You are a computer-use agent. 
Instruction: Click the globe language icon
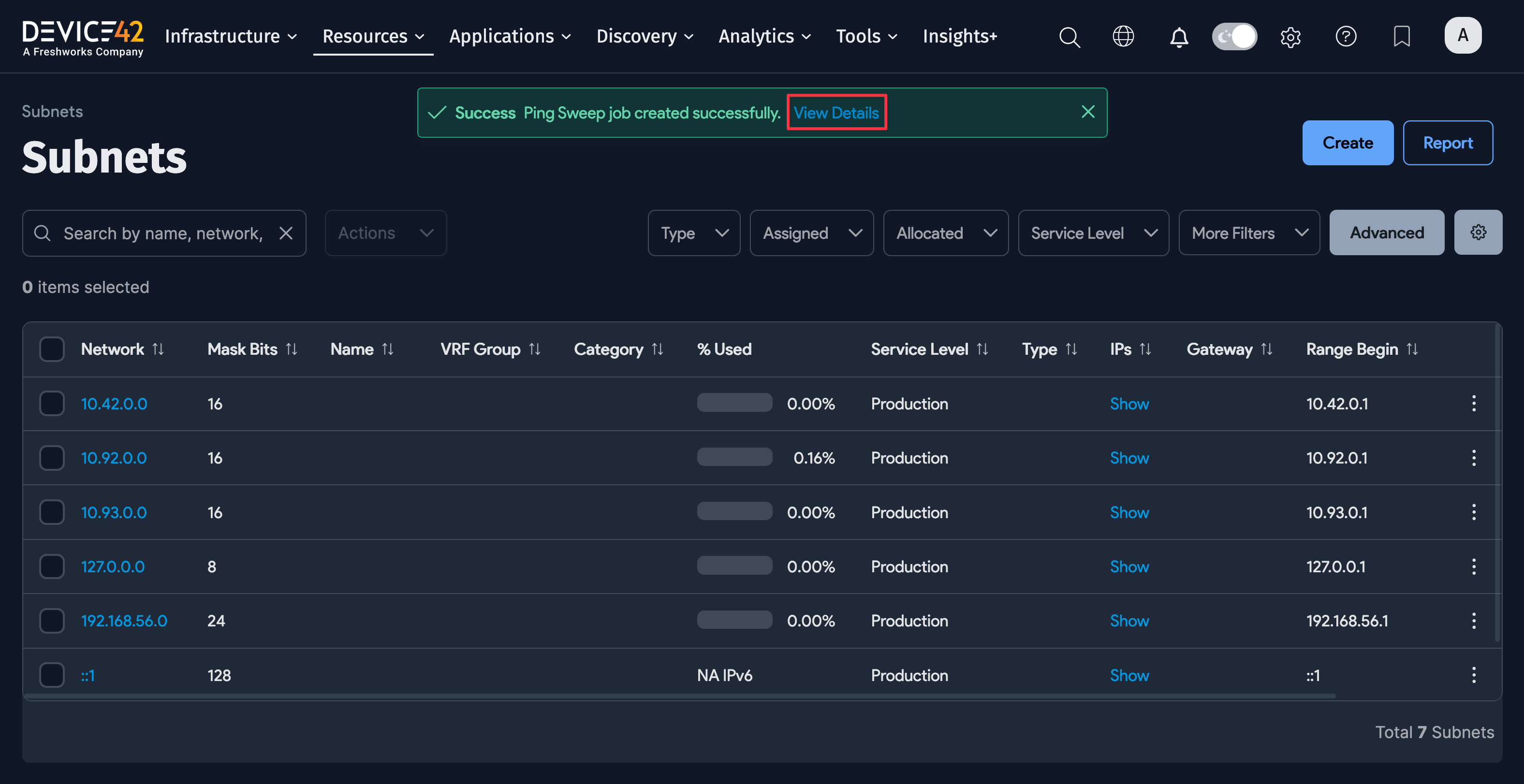[x=1123, y=37]
